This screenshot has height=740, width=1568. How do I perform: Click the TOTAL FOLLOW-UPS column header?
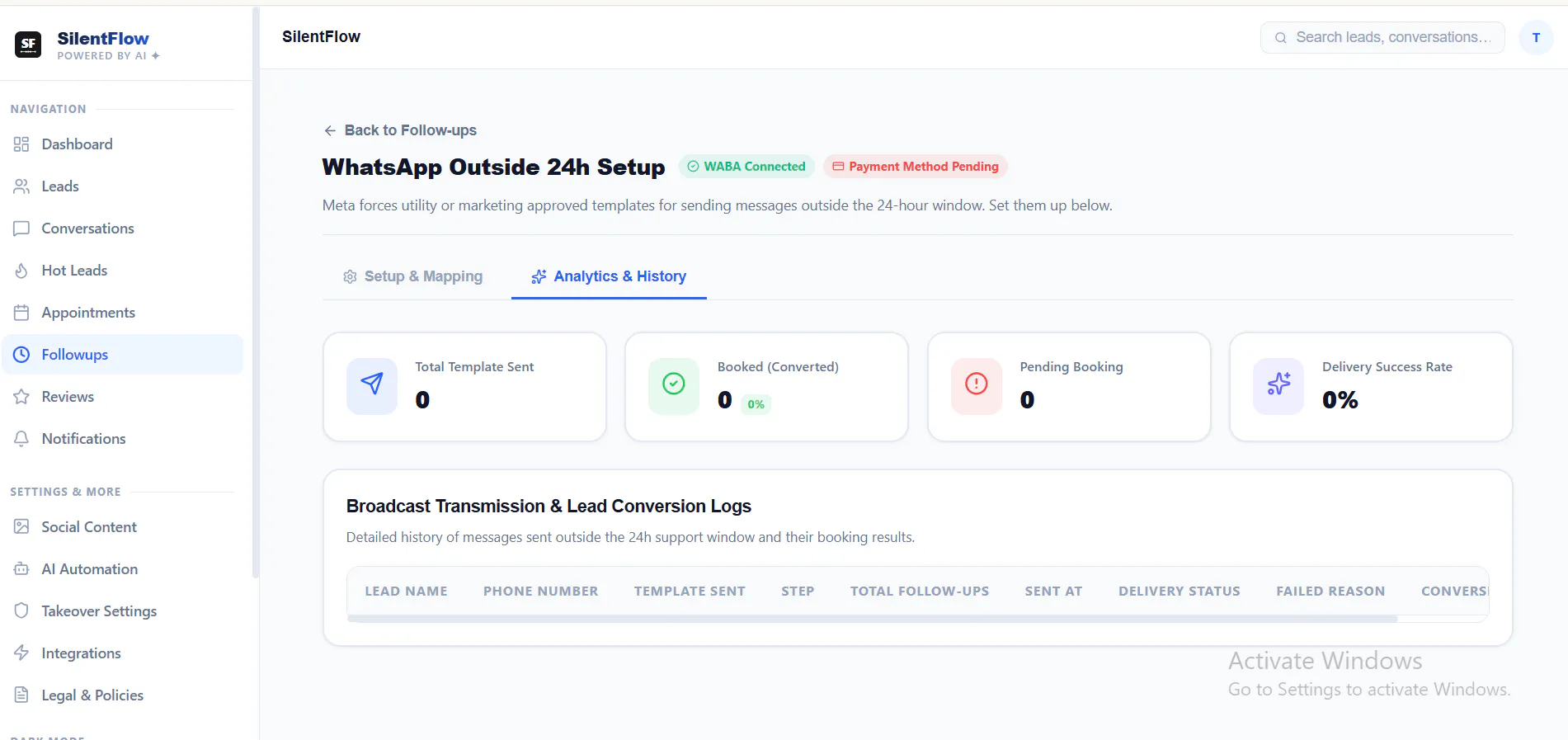pos(920,592)
